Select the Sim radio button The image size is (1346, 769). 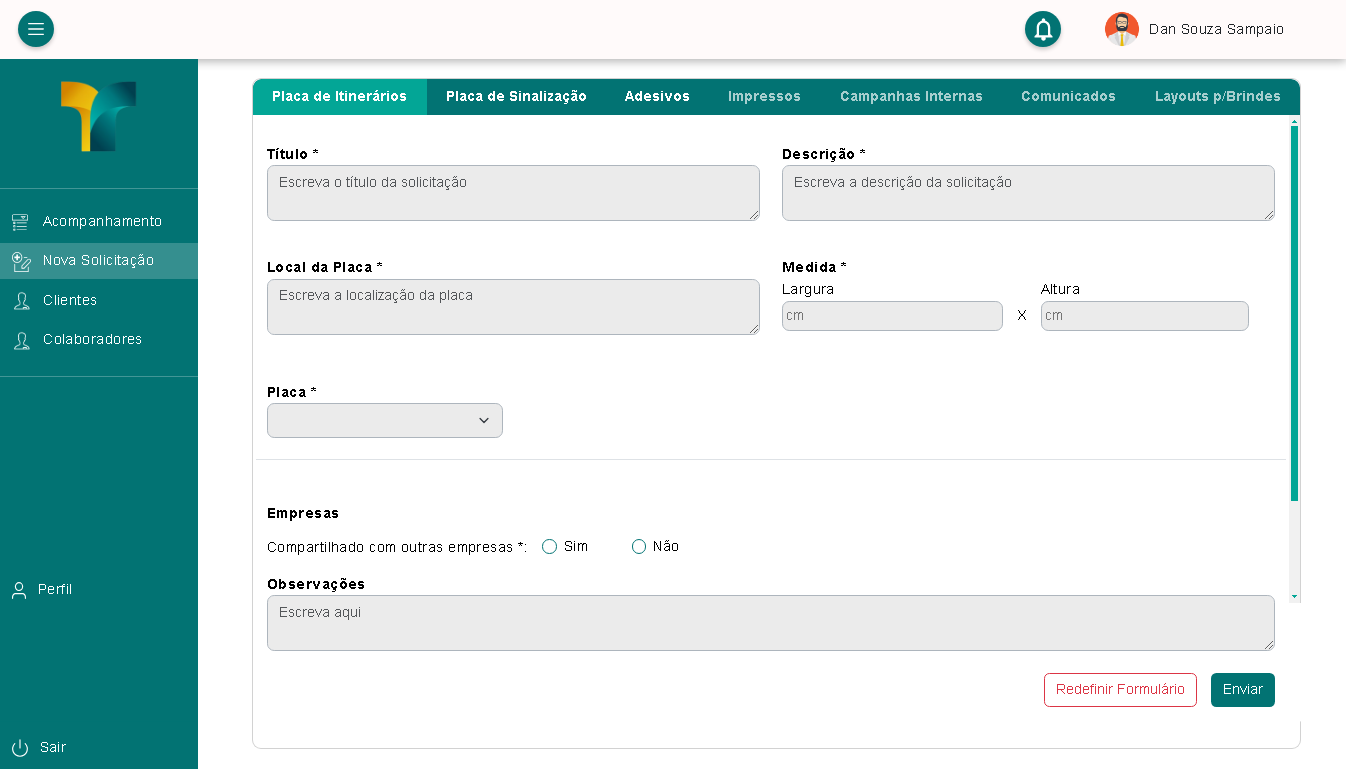point(549,547)
